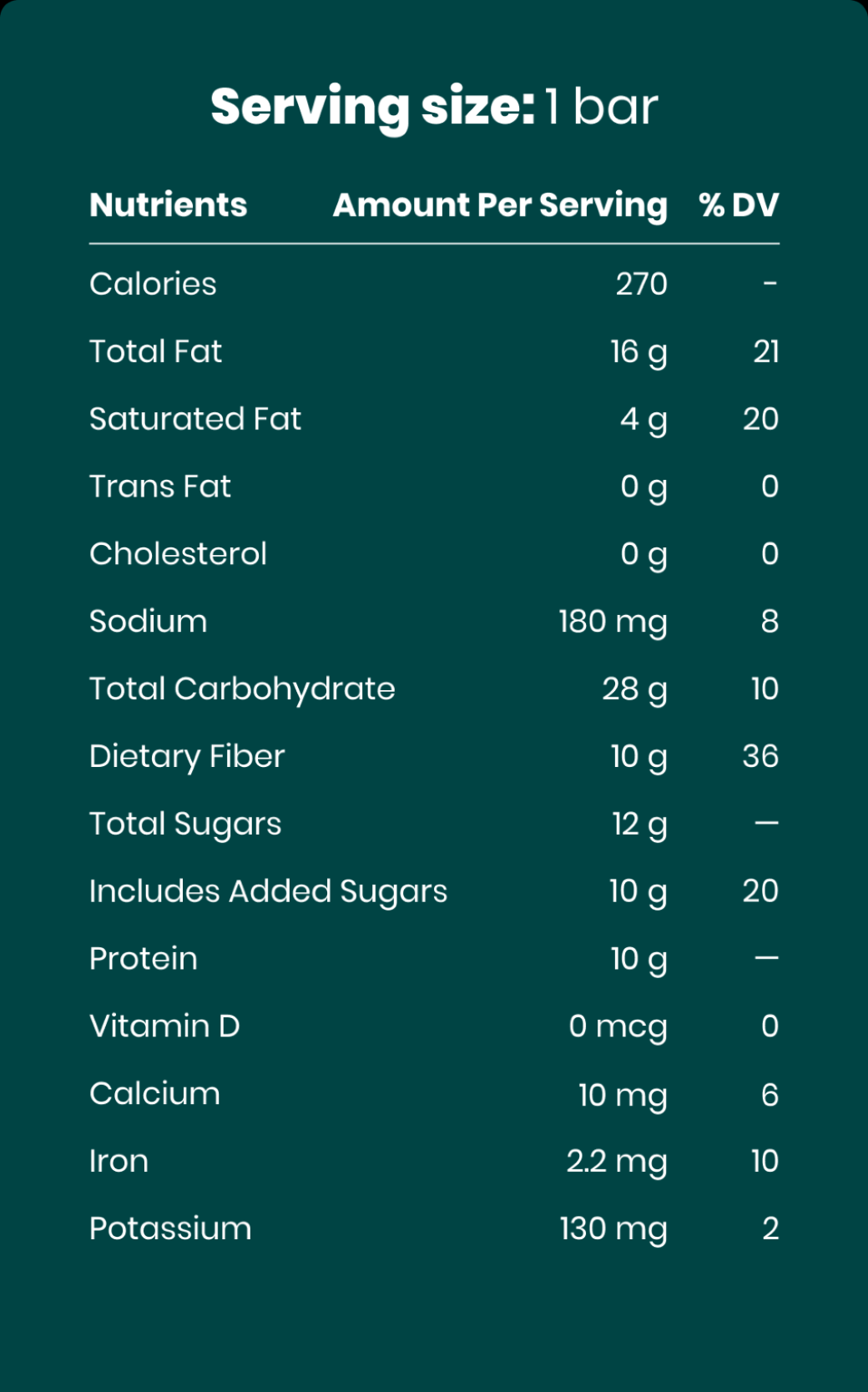The image size is (868, 1392).
Task: Click the Saturated Fat row label
Action: point(195,419)
